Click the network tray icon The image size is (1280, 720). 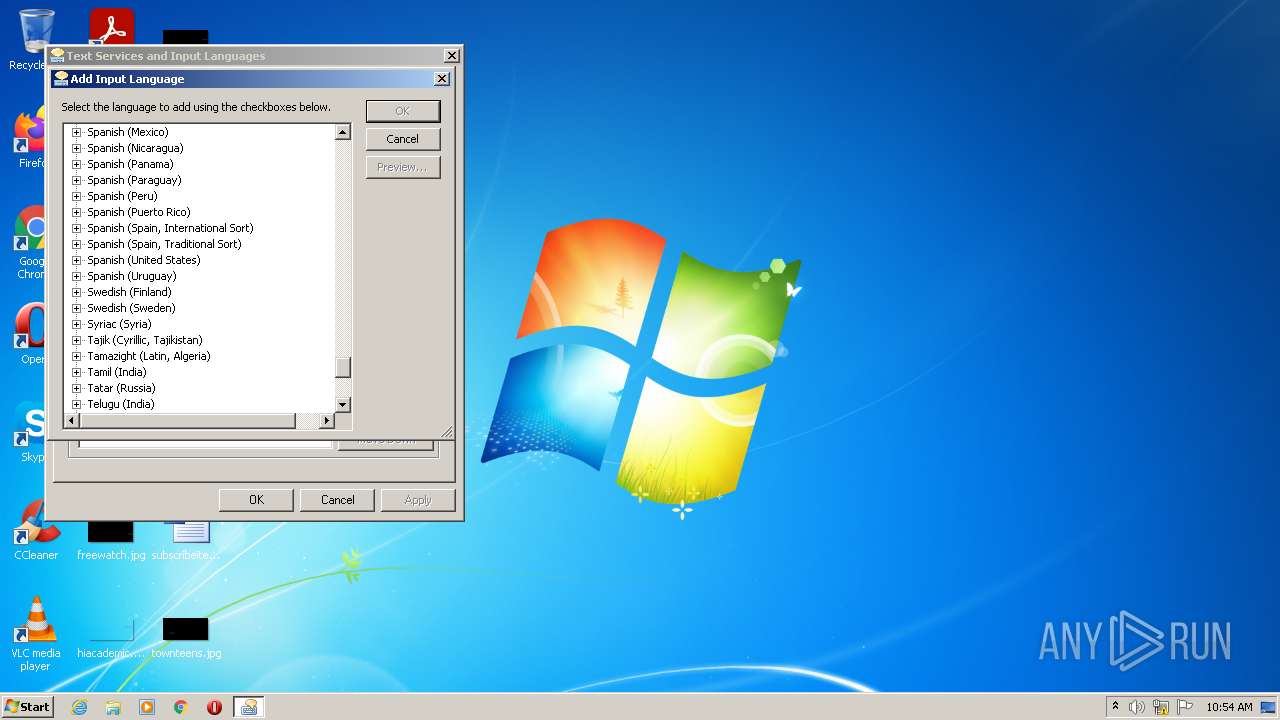click(1161, 707)
